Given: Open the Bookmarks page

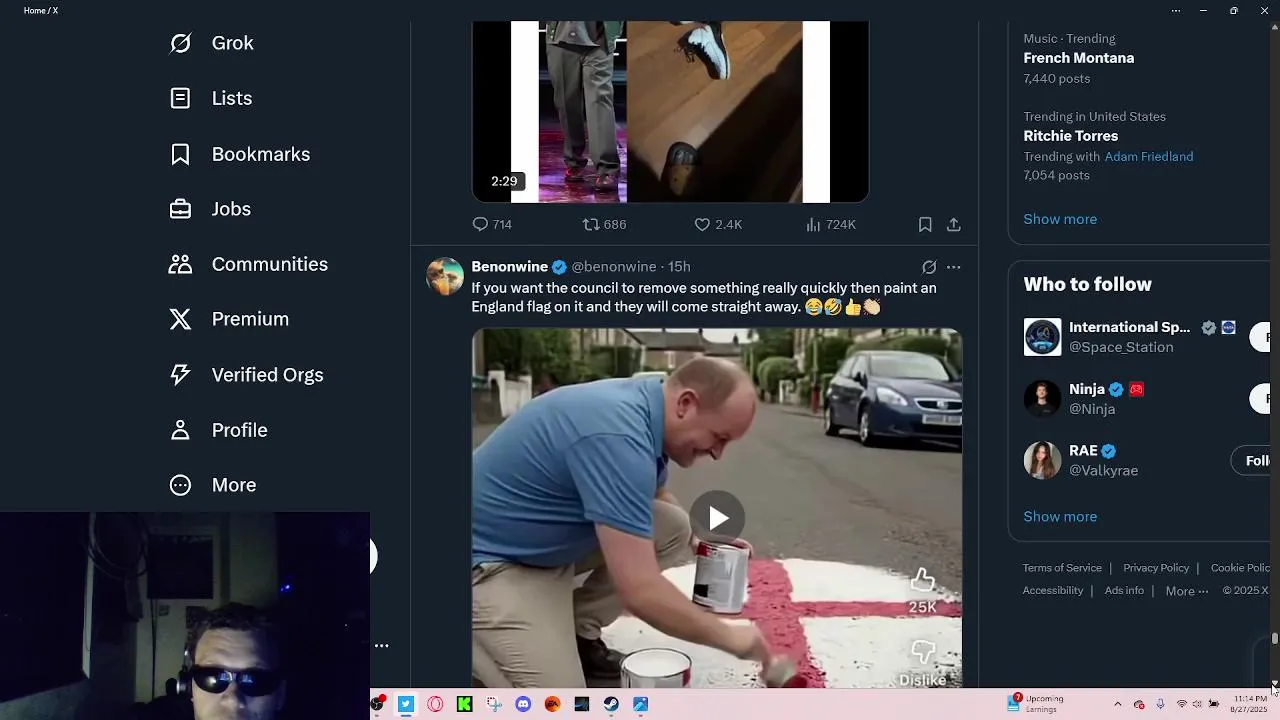Looking at the screenshot, I should 240,154.
